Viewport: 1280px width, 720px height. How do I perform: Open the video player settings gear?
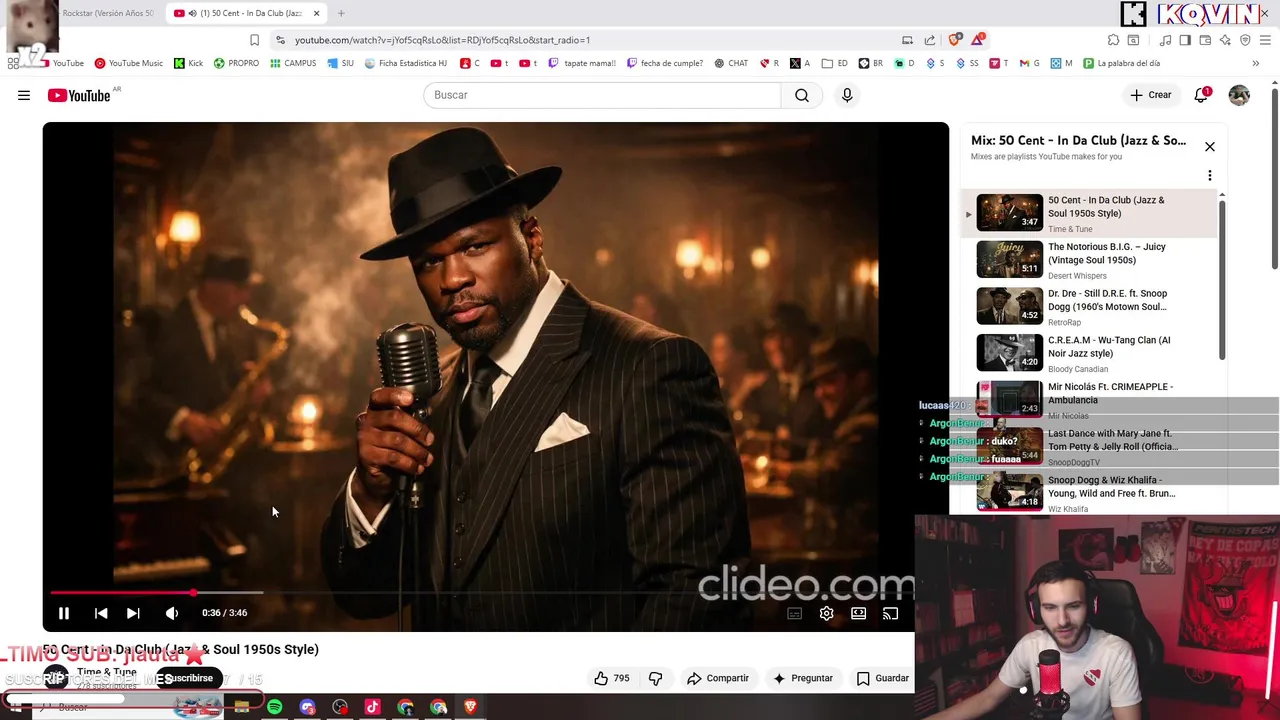pyautogui.click(x=826, y=613)
